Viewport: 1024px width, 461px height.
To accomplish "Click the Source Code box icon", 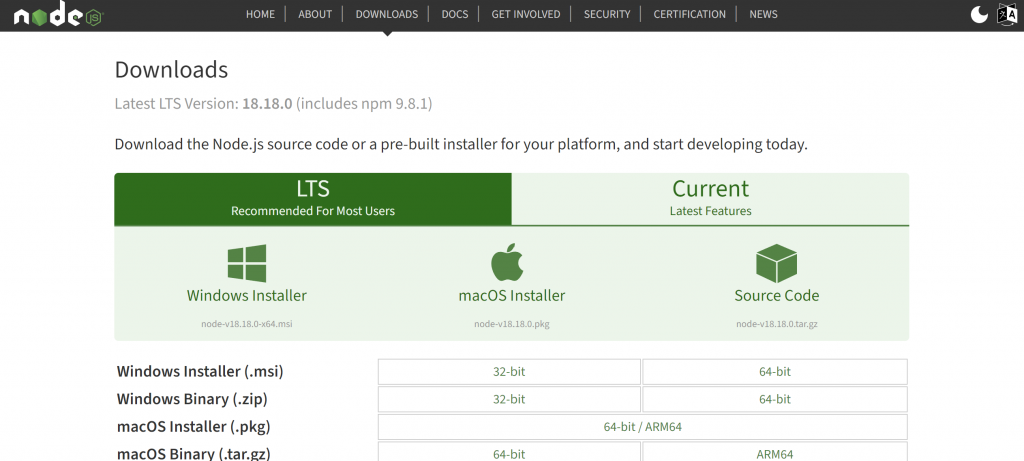I will 776,264.
